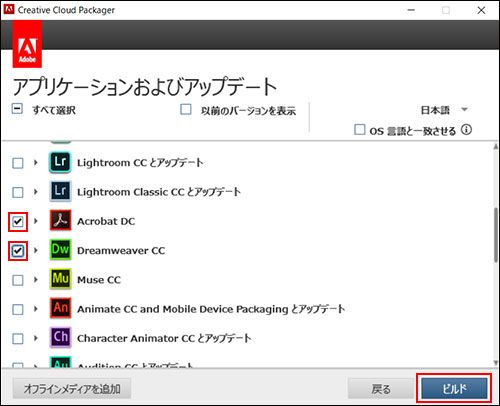
Task: Expand the Animate CC row
Action: coord(36,309)
